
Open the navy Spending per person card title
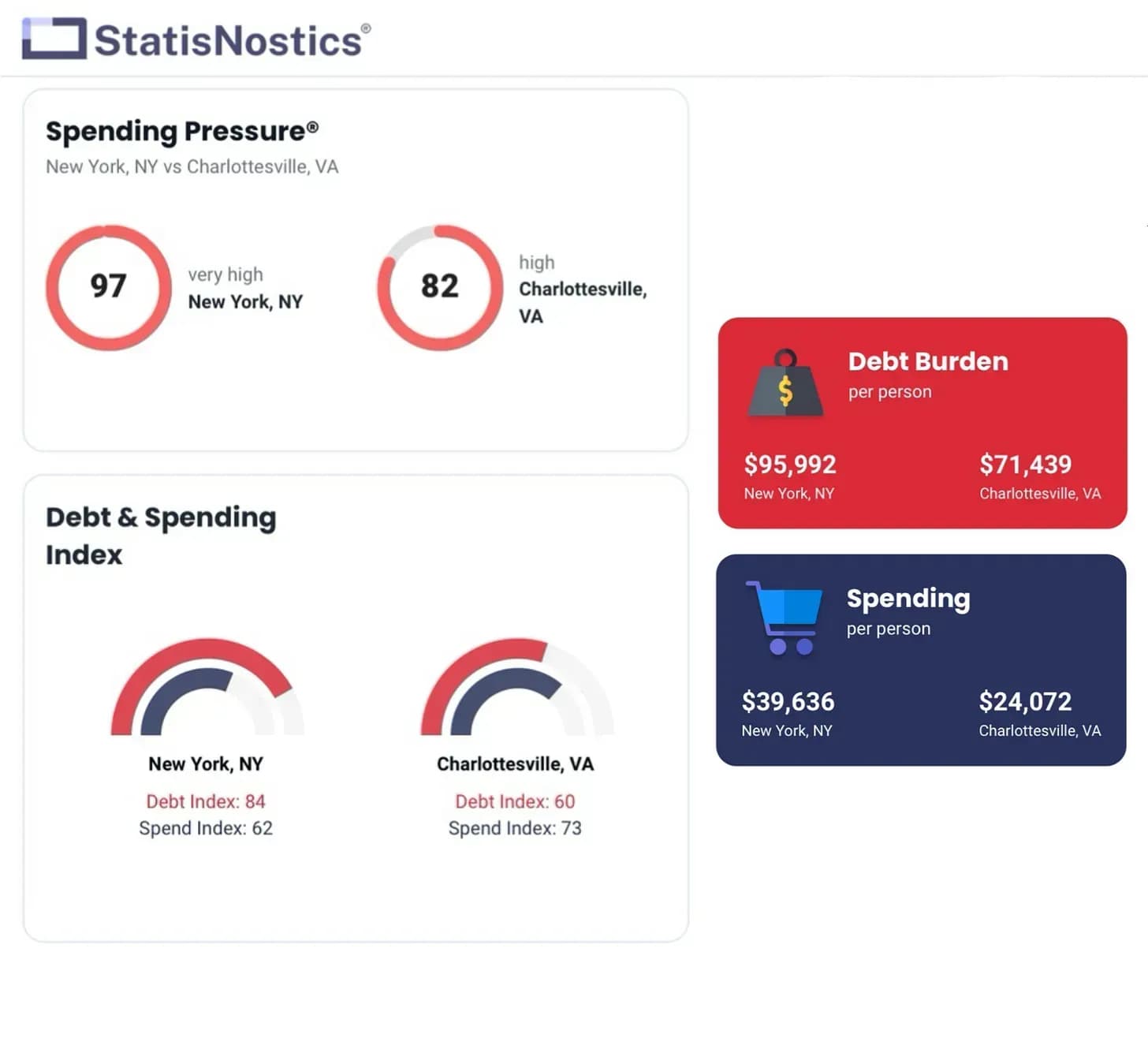pyautogui.click(x=908, y=599)
